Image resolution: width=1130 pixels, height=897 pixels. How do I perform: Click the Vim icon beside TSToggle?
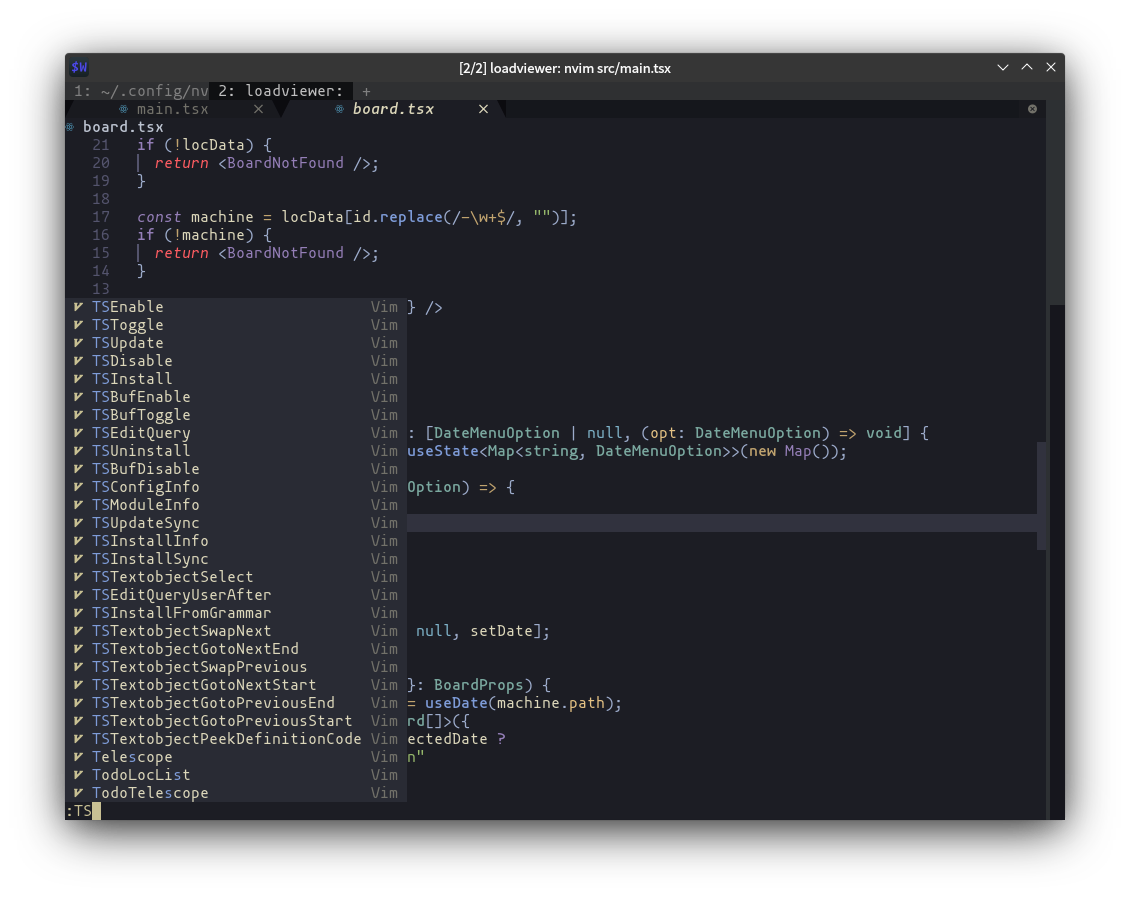coord(78,325)
